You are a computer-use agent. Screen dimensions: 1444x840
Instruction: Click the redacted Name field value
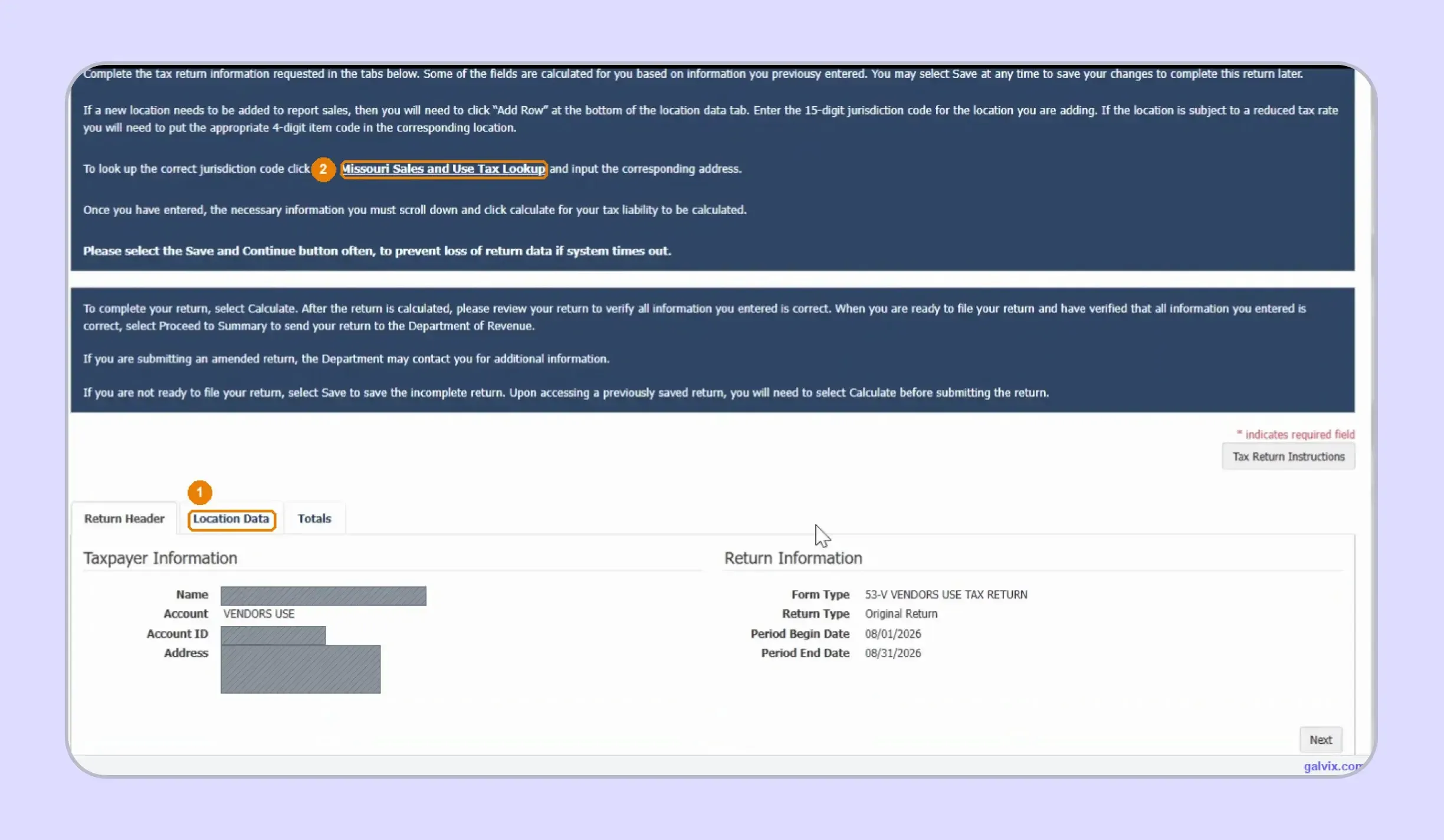[323, 596]
